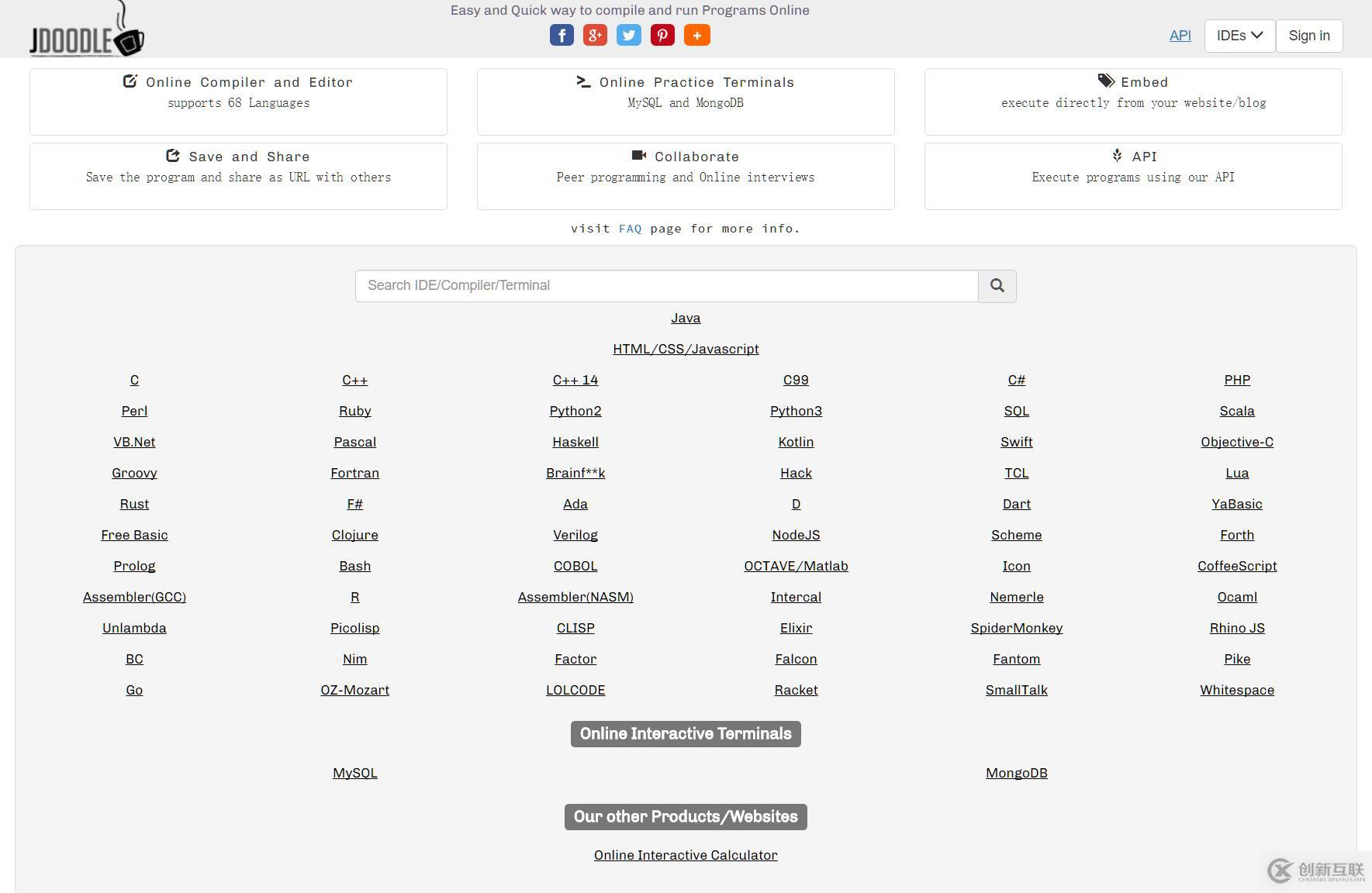
Task: Choose the Swift language link
Action: 1017,442
